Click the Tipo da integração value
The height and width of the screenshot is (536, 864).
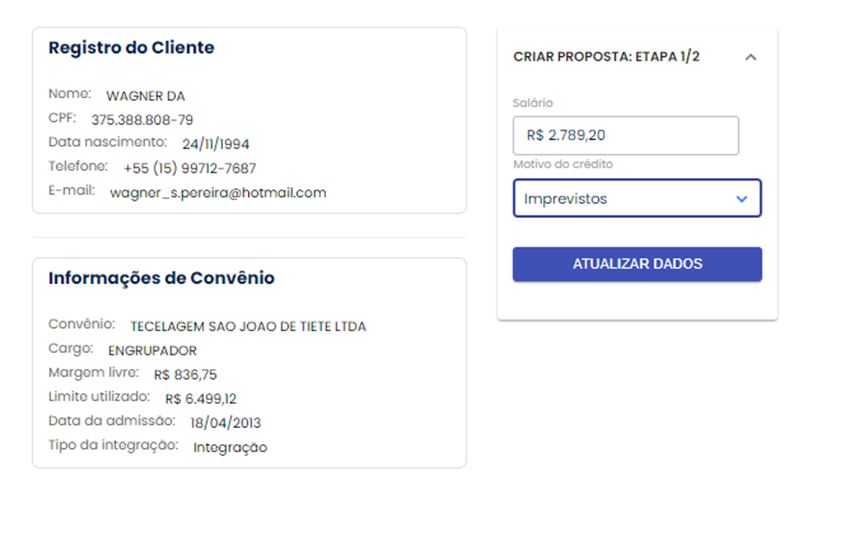click(x=230, y=447)
